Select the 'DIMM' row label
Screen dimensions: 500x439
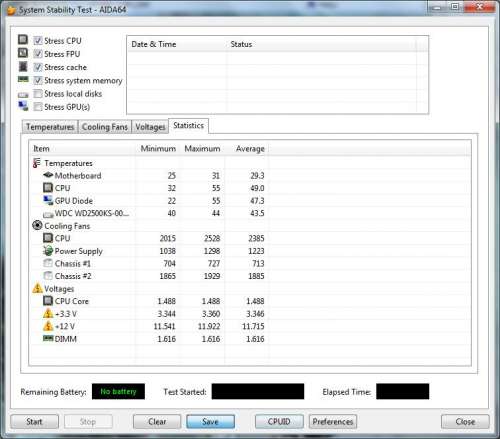pyautogui.click(x=66, y=339)
